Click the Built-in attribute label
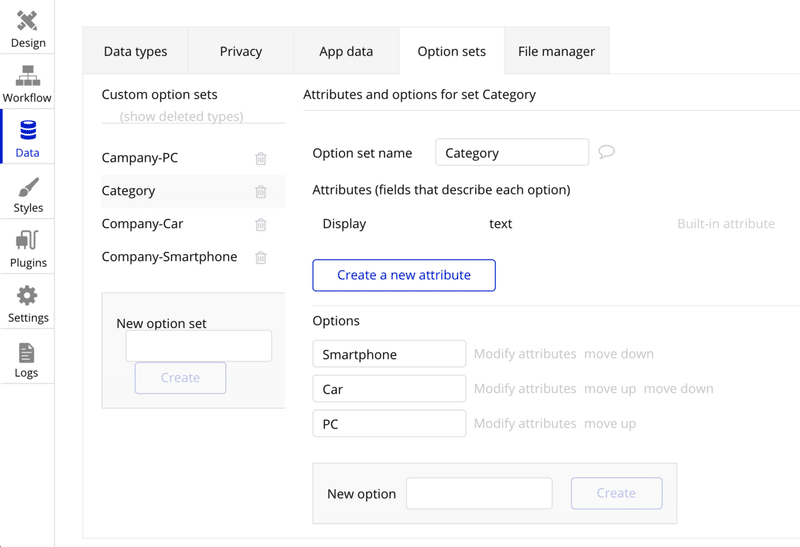 726,223
